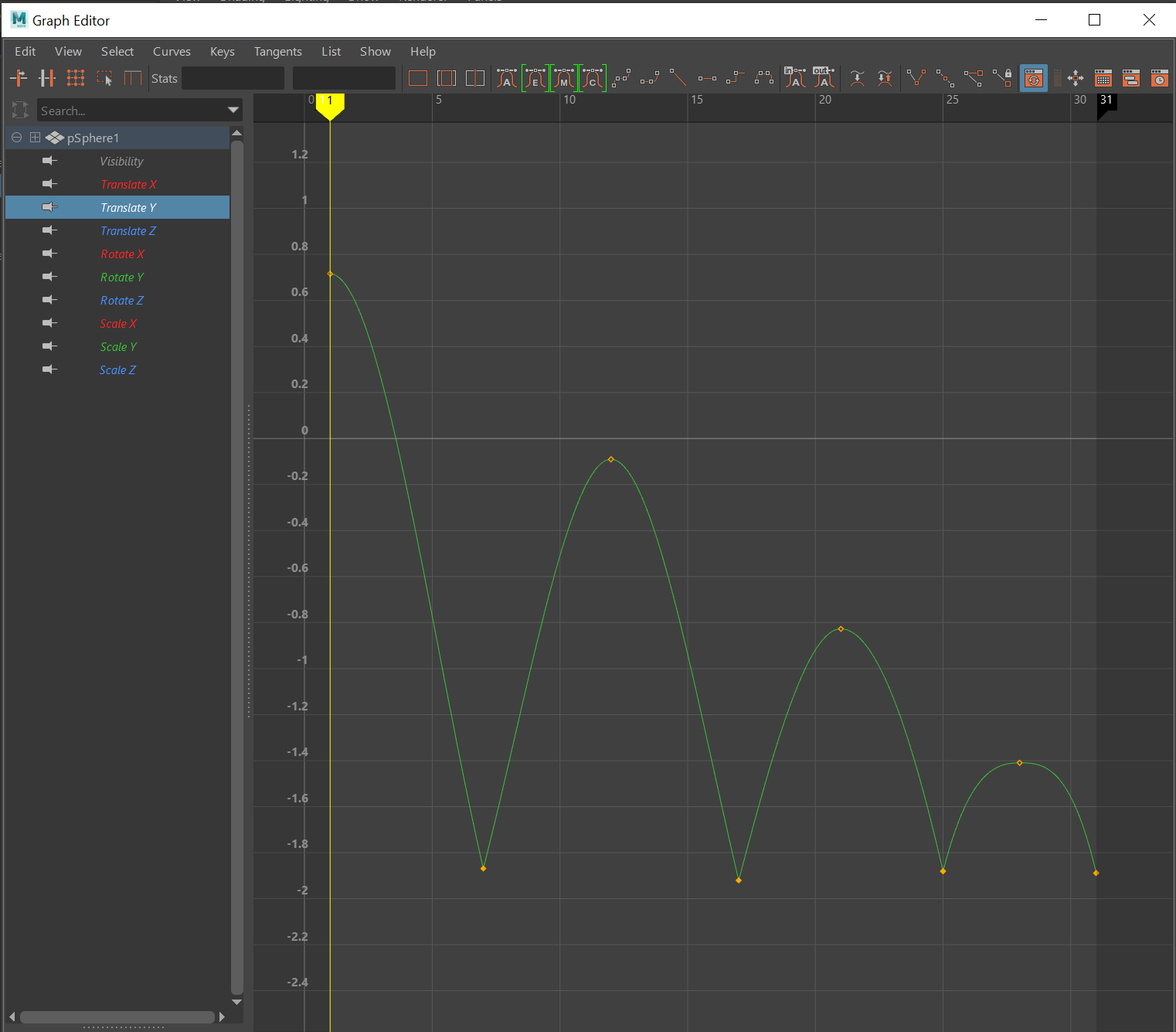Click the first Stats input field
Viewport: 1176px width, 1032px height.
pyautogui.click(x=233, y=78)
